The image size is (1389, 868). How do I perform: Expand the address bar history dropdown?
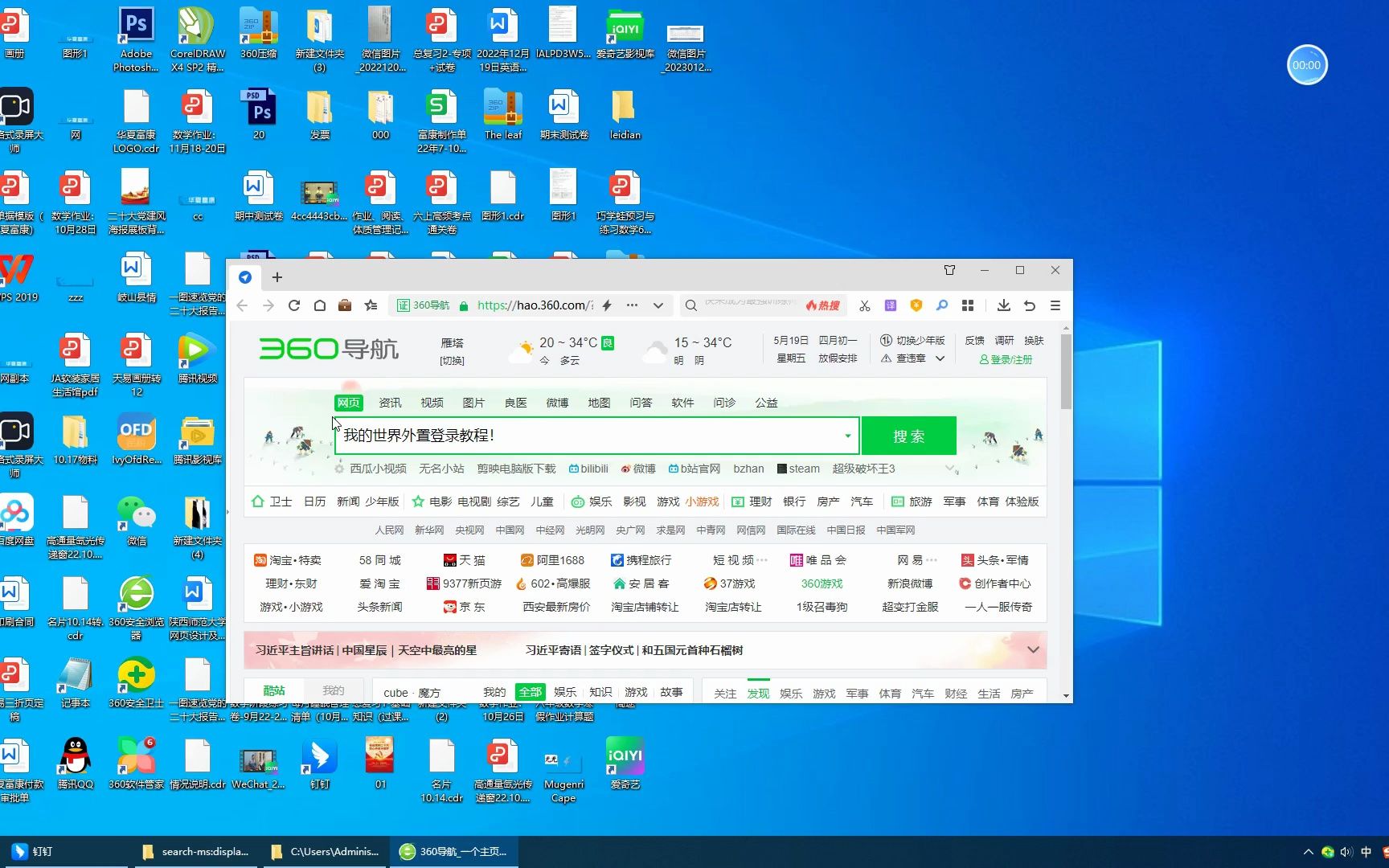click(658, 305)
